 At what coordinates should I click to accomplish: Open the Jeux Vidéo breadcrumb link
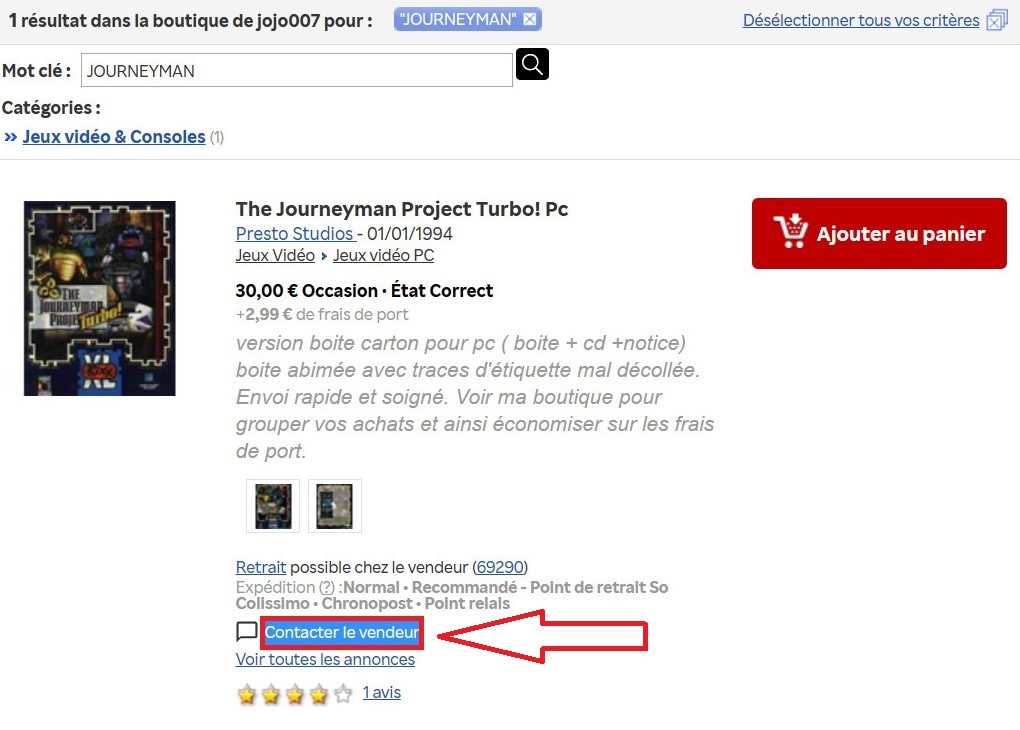(275, 255)
